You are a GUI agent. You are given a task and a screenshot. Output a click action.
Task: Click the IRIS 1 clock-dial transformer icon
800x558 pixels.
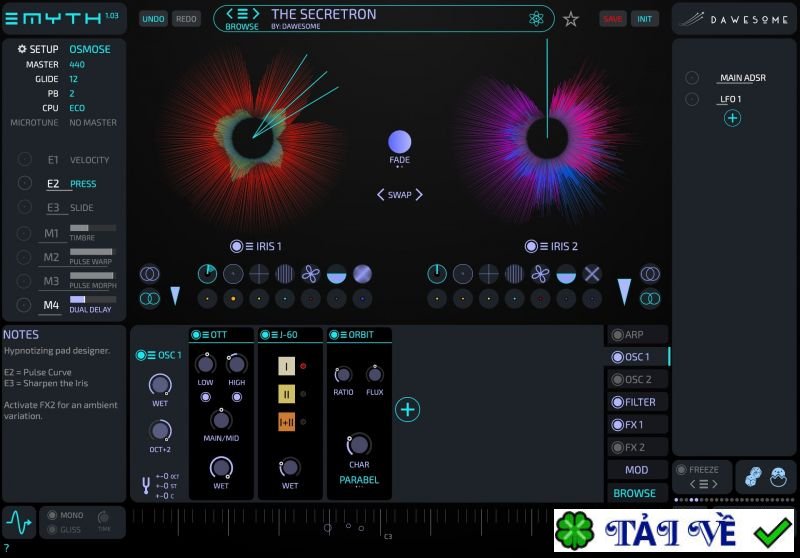207,274
